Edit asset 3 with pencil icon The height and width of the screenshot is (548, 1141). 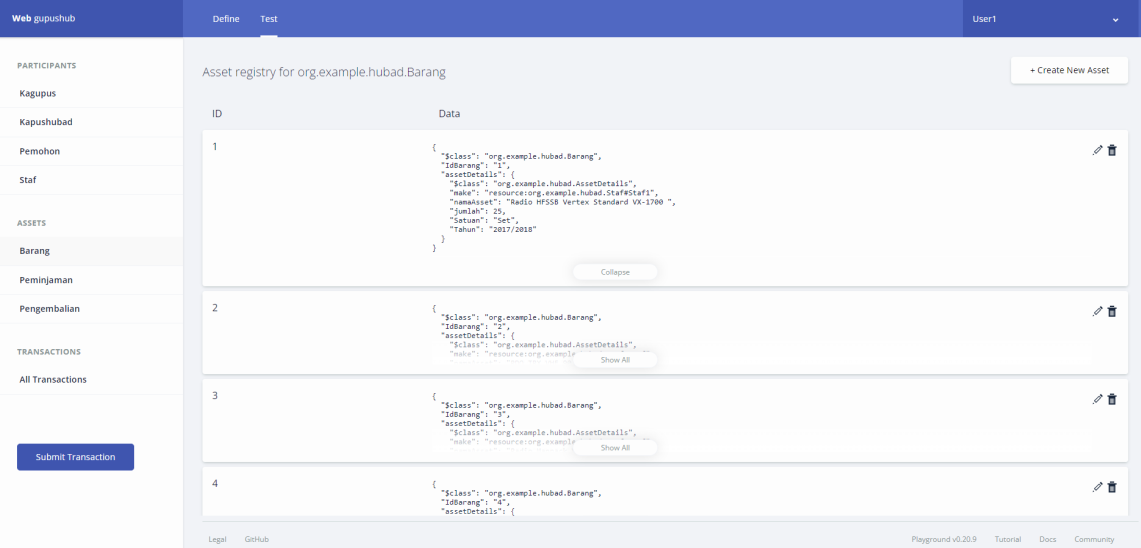1098,399
